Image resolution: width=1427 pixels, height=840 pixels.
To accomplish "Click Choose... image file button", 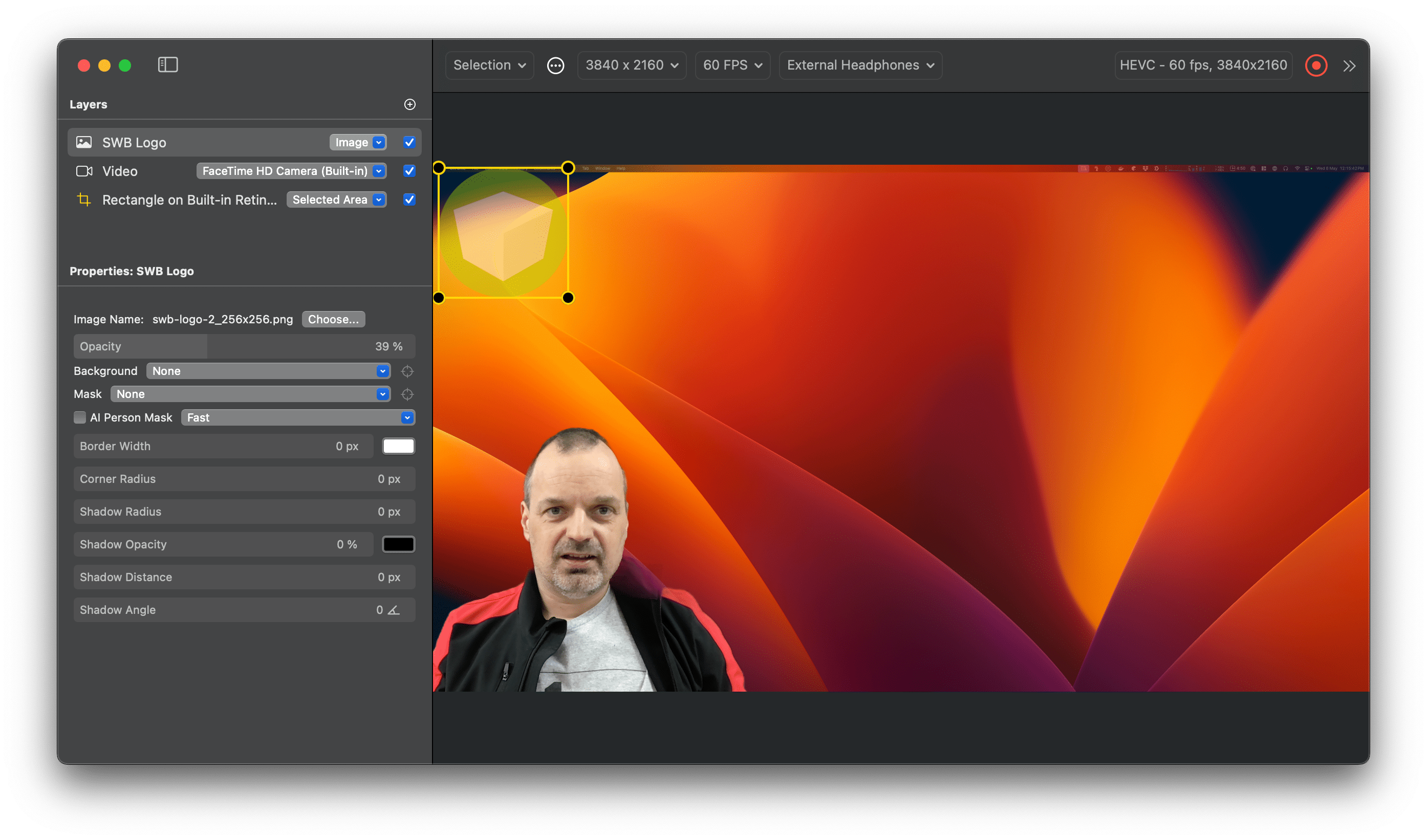I will point(334,319).
